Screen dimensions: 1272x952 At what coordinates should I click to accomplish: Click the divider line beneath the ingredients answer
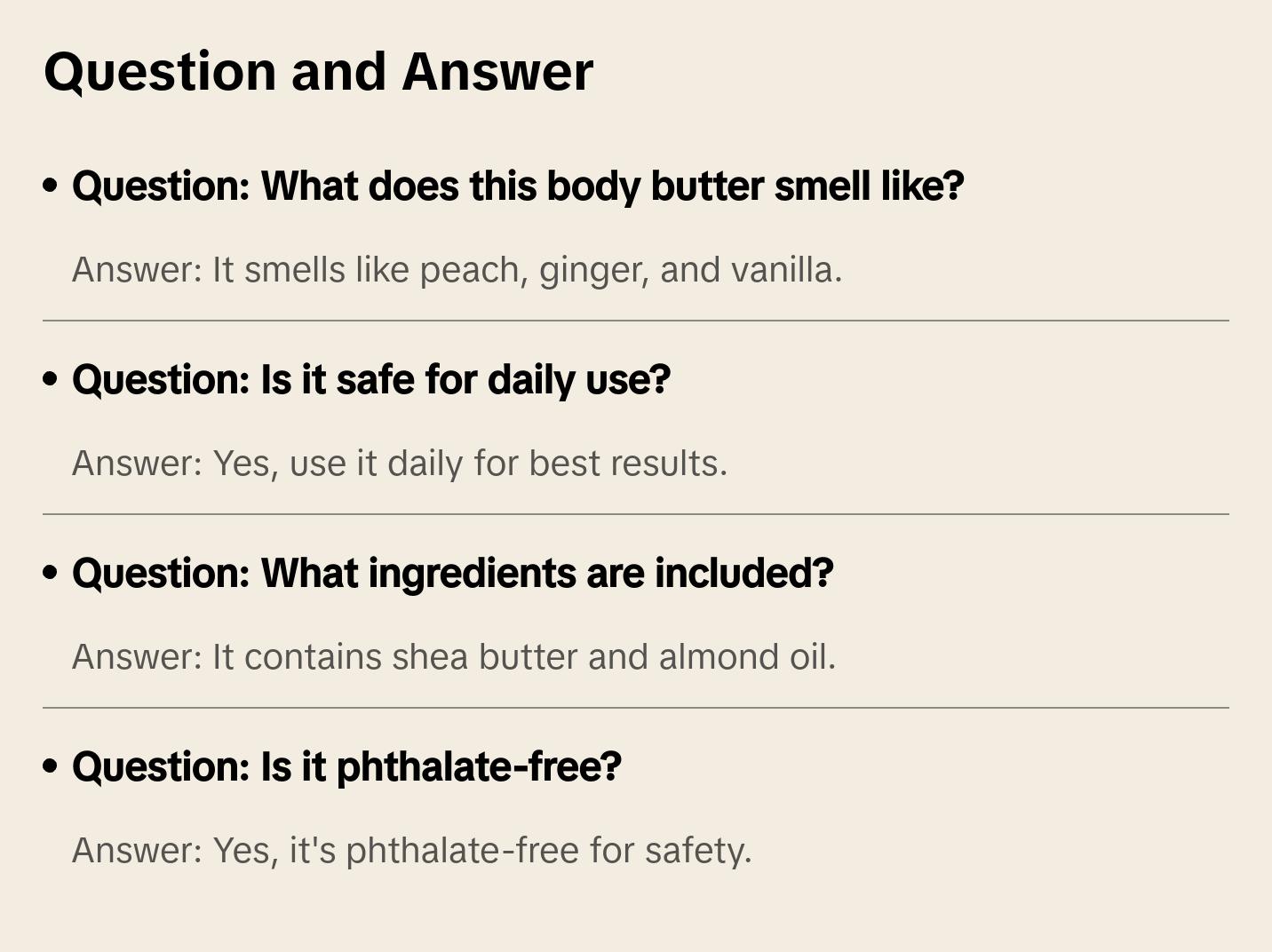(x=636, y=708)
